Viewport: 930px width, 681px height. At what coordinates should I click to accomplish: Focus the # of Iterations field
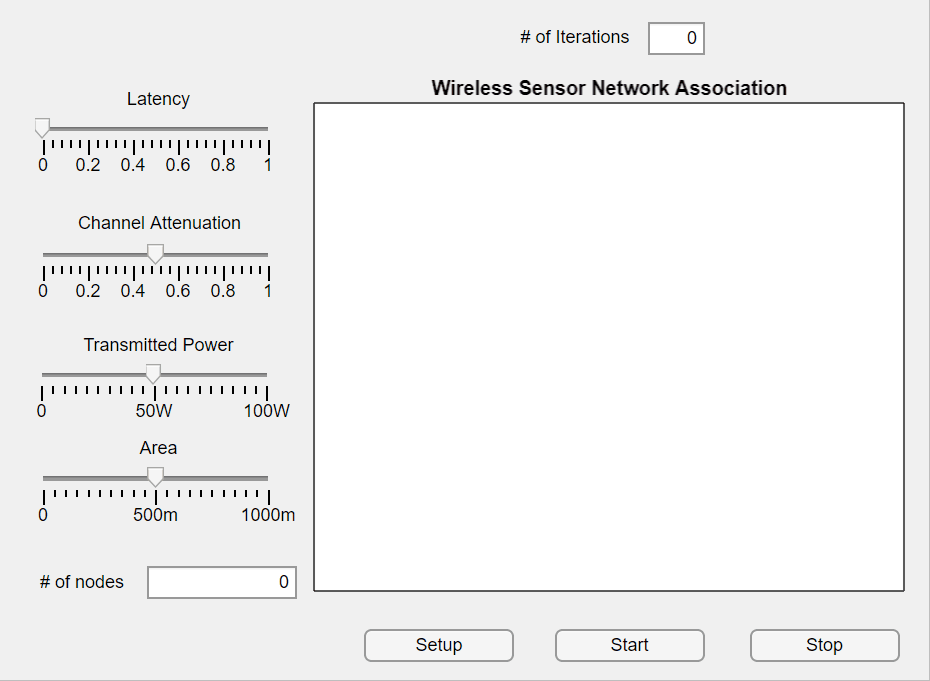point(676,38)
